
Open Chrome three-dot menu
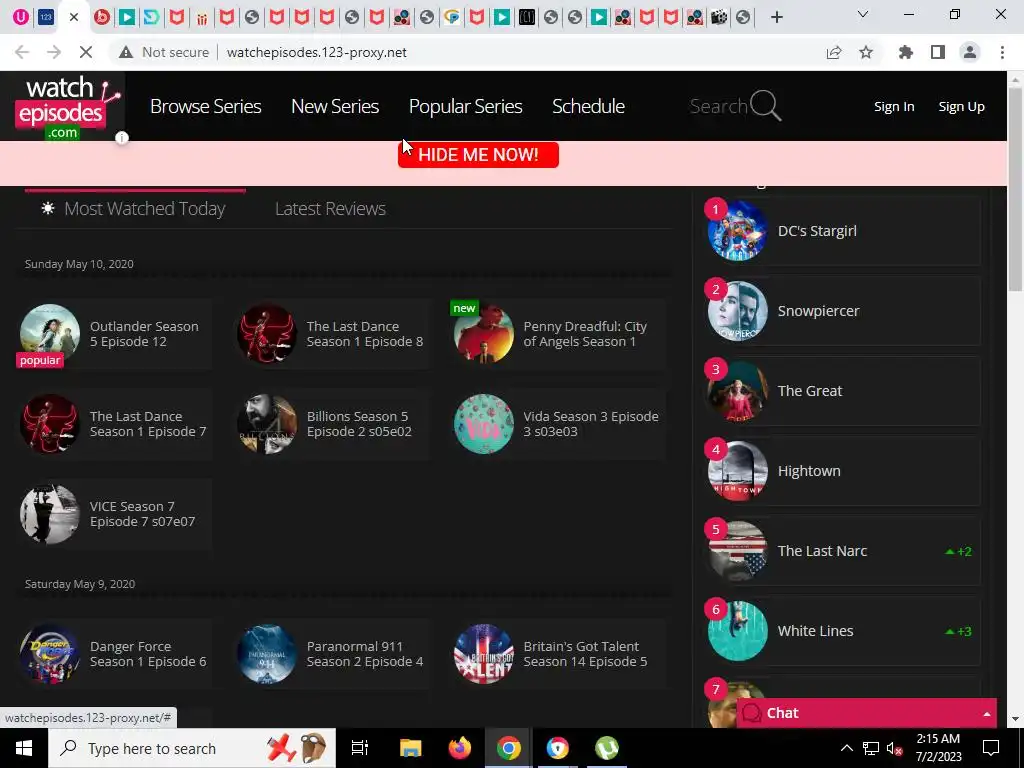pos(1002,52)
